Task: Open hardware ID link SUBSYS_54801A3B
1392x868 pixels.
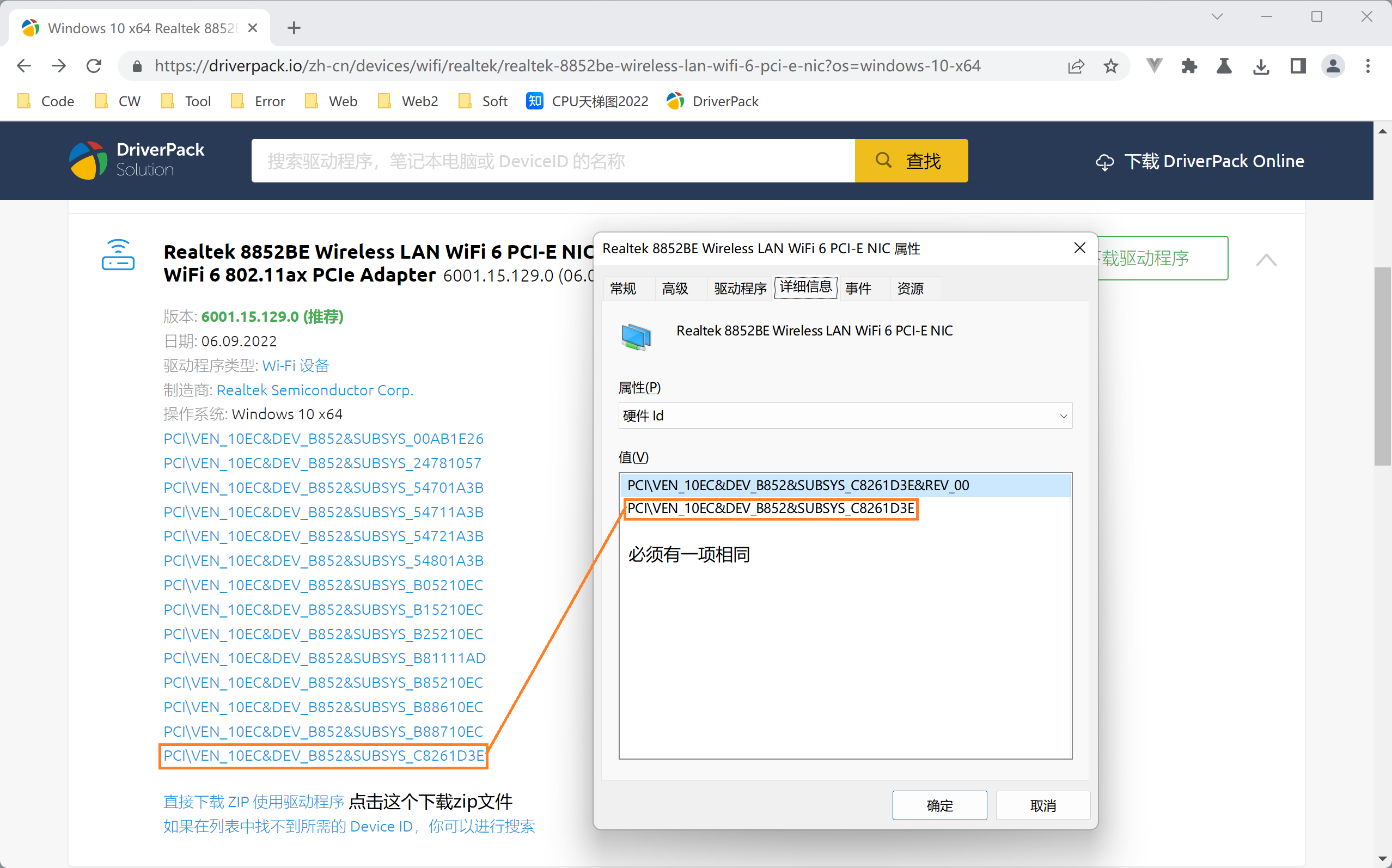Action: tap(323, 560)
